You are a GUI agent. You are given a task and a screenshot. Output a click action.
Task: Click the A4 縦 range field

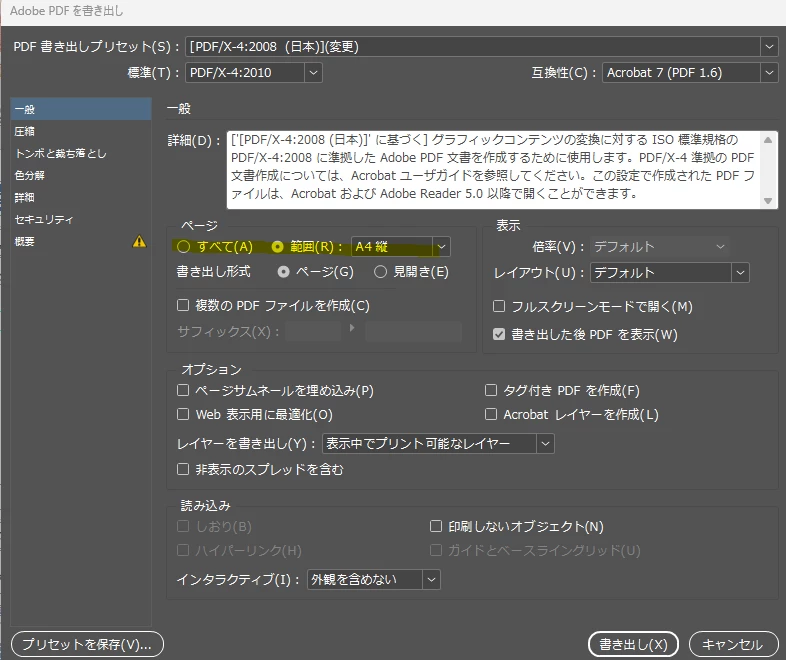pyautogui.click(x=392, y=247)
